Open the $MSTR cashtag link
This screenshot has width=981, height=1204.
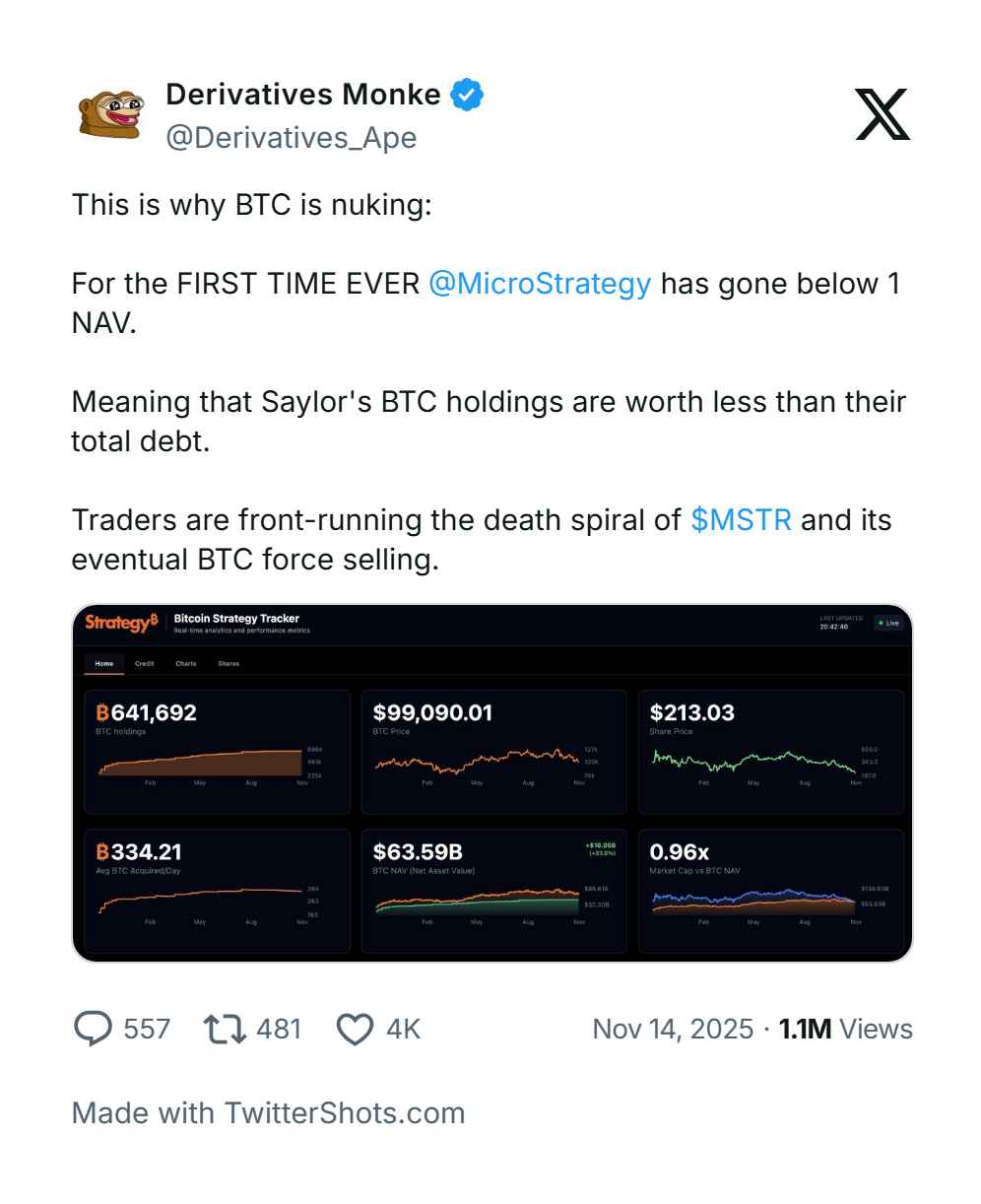(x=741, y=519)
